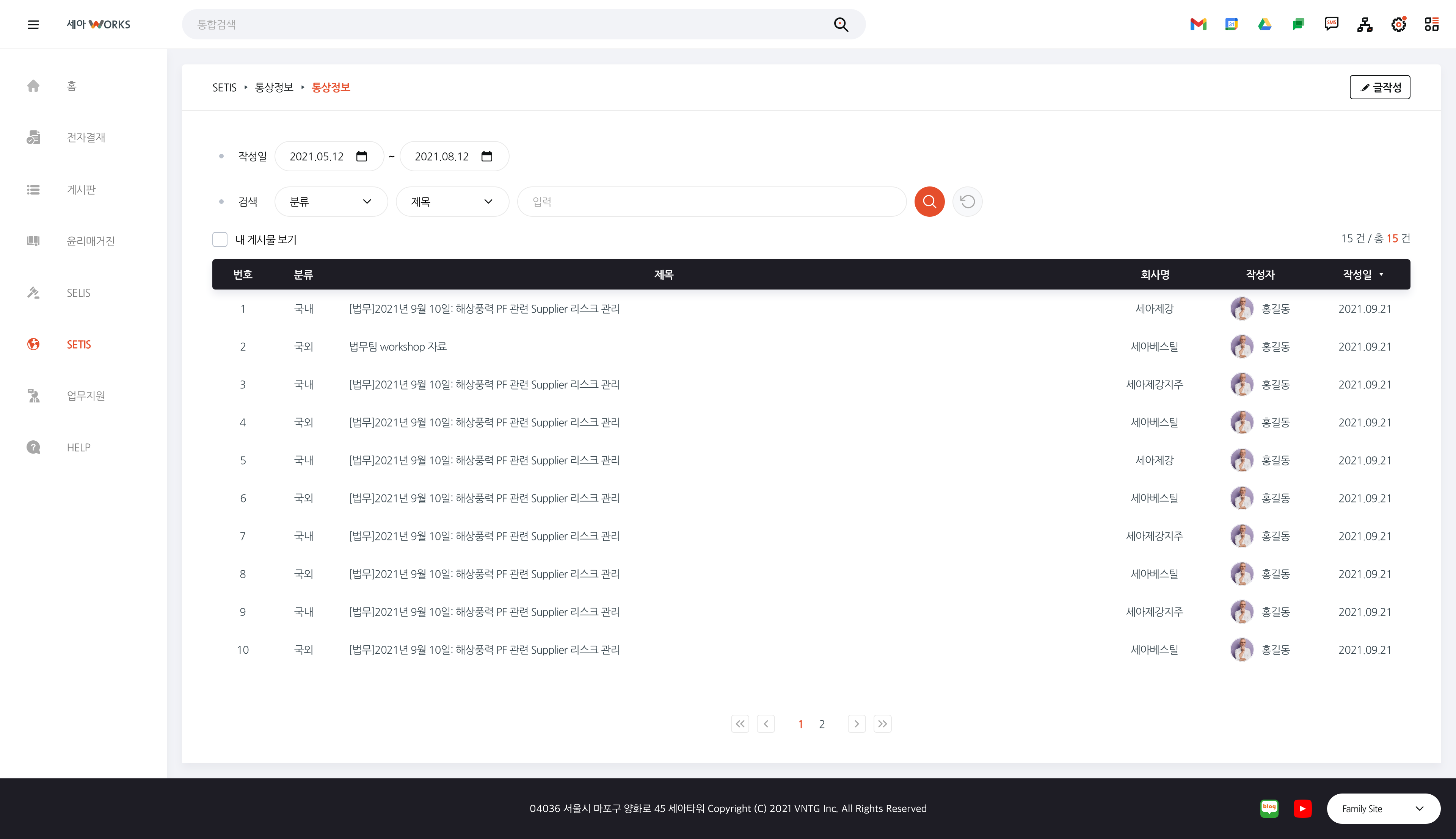
Task: Open the 전자결재 menu item
Action: click(x=86, y=137)
